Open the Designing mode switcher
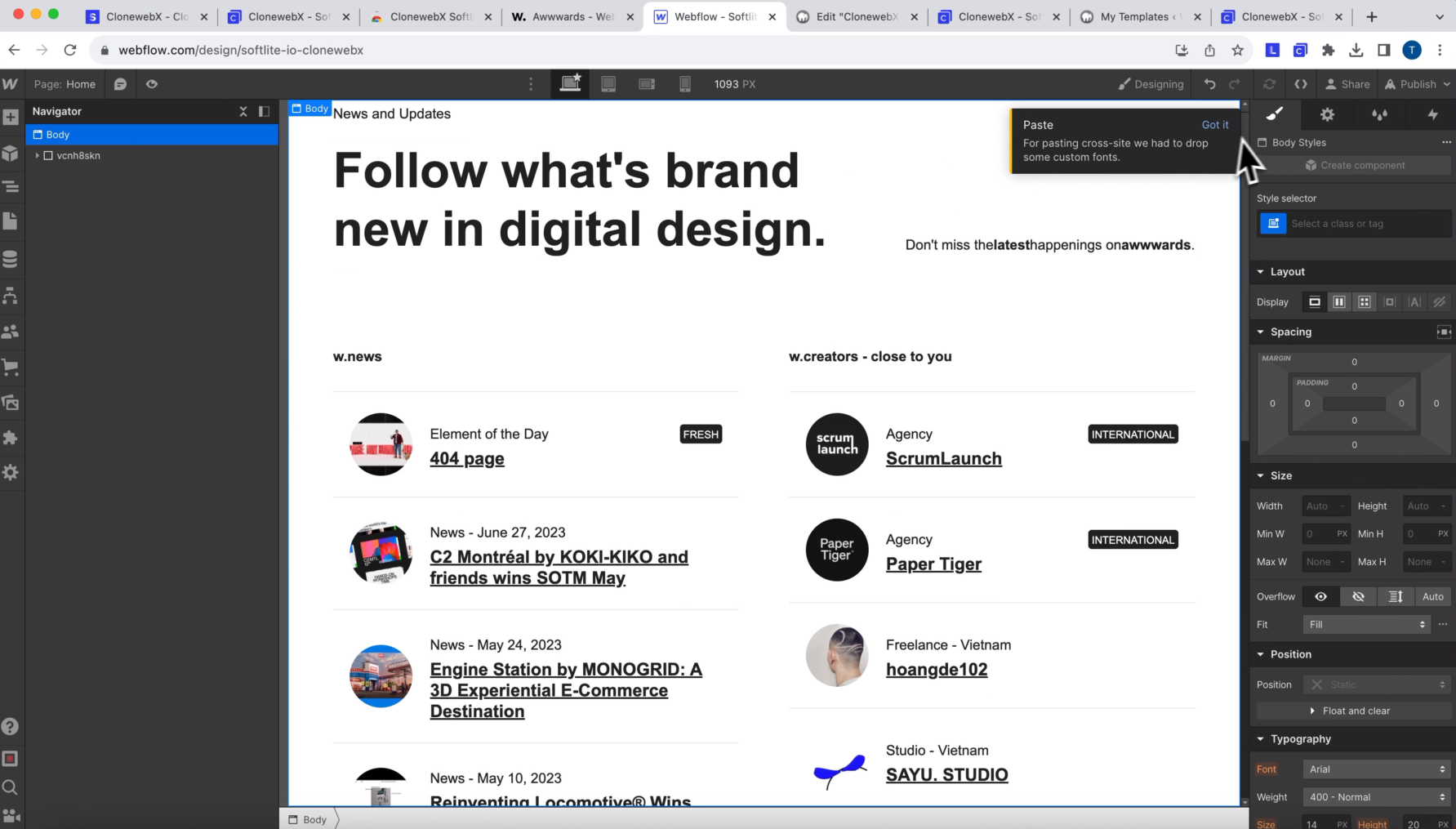 1151,84
